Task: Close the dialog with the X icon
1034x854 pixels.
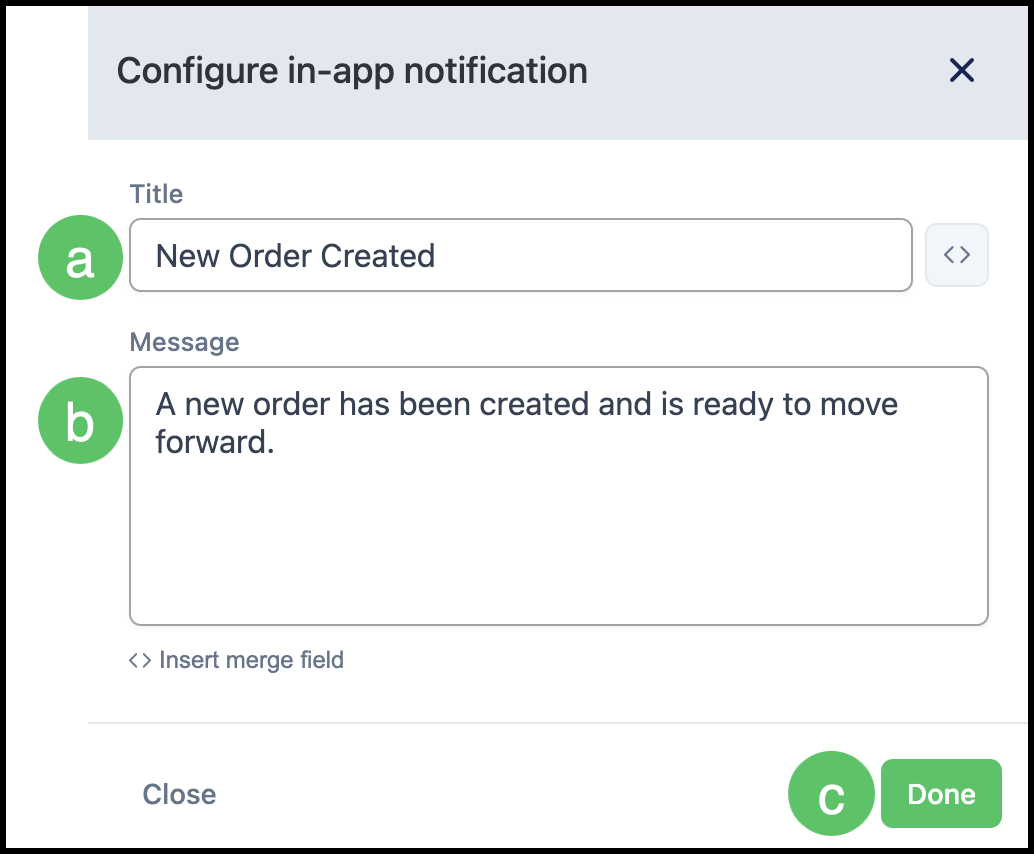Action: click(961, 70)
